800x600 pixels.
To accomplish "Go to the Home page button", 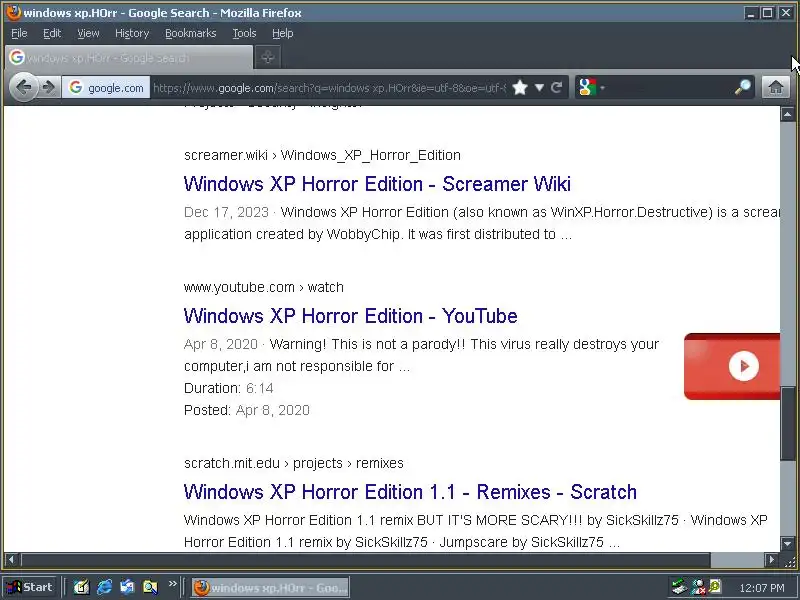I will [x=776, y=88].
